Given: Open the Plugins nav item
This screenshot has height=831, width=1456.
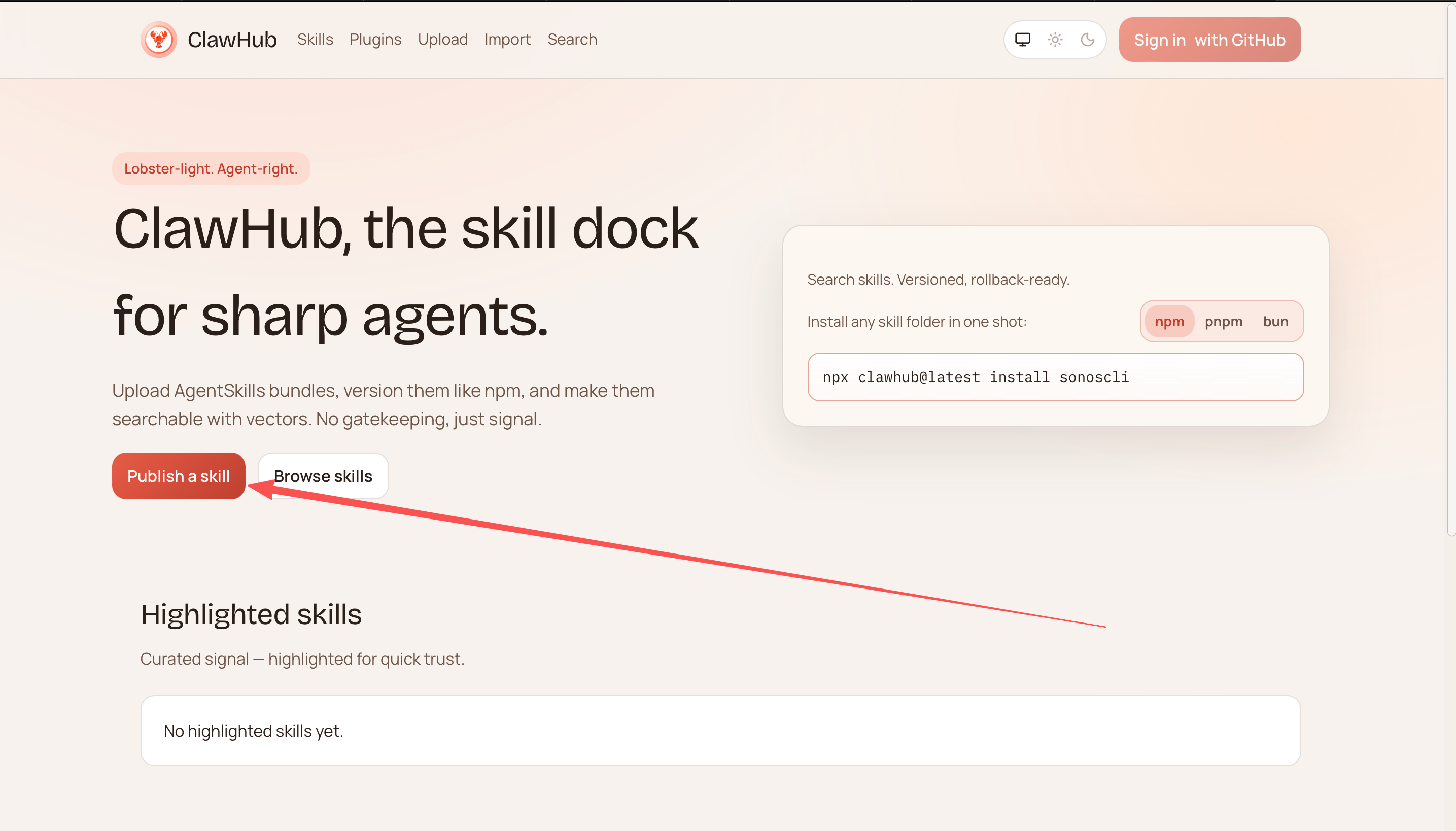Looking at the screenshot, I should pyautogui.click(x=375, y=40).
